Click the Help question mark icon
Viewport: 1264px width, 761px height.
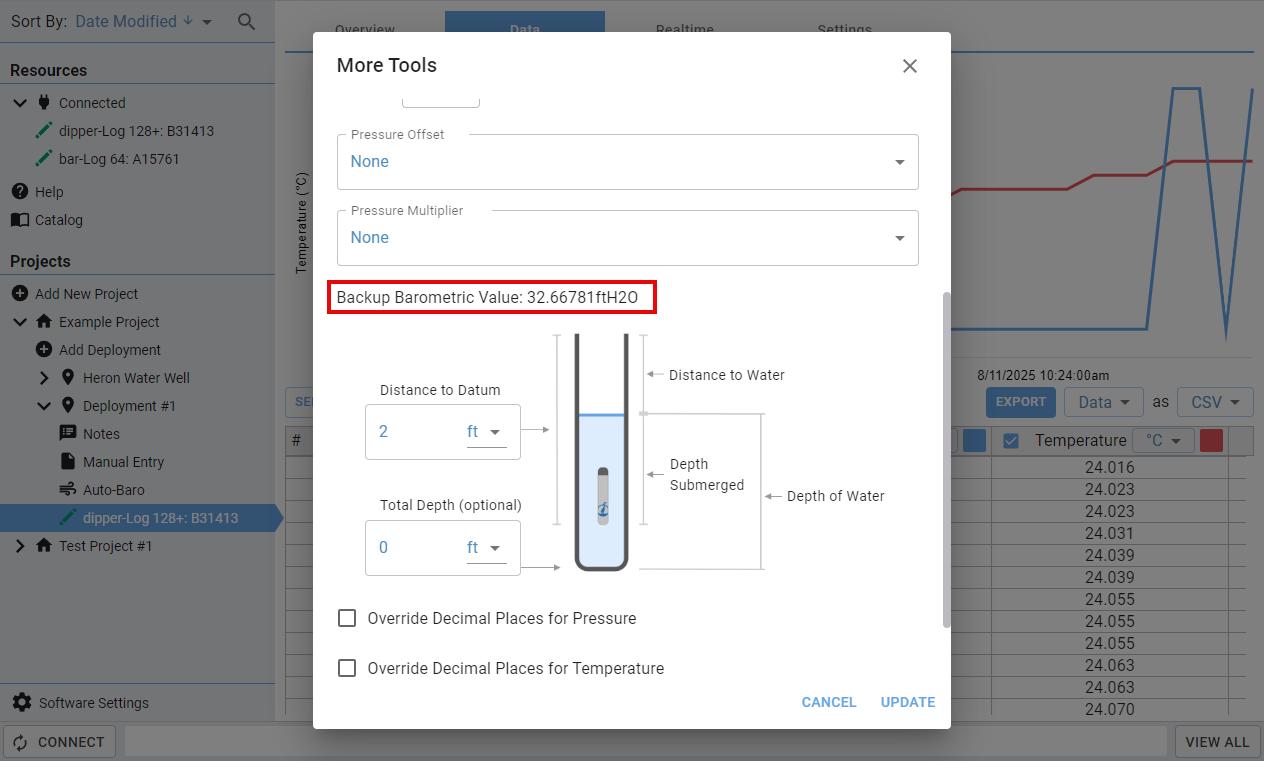pyautogui.click(x=19, y=192)
